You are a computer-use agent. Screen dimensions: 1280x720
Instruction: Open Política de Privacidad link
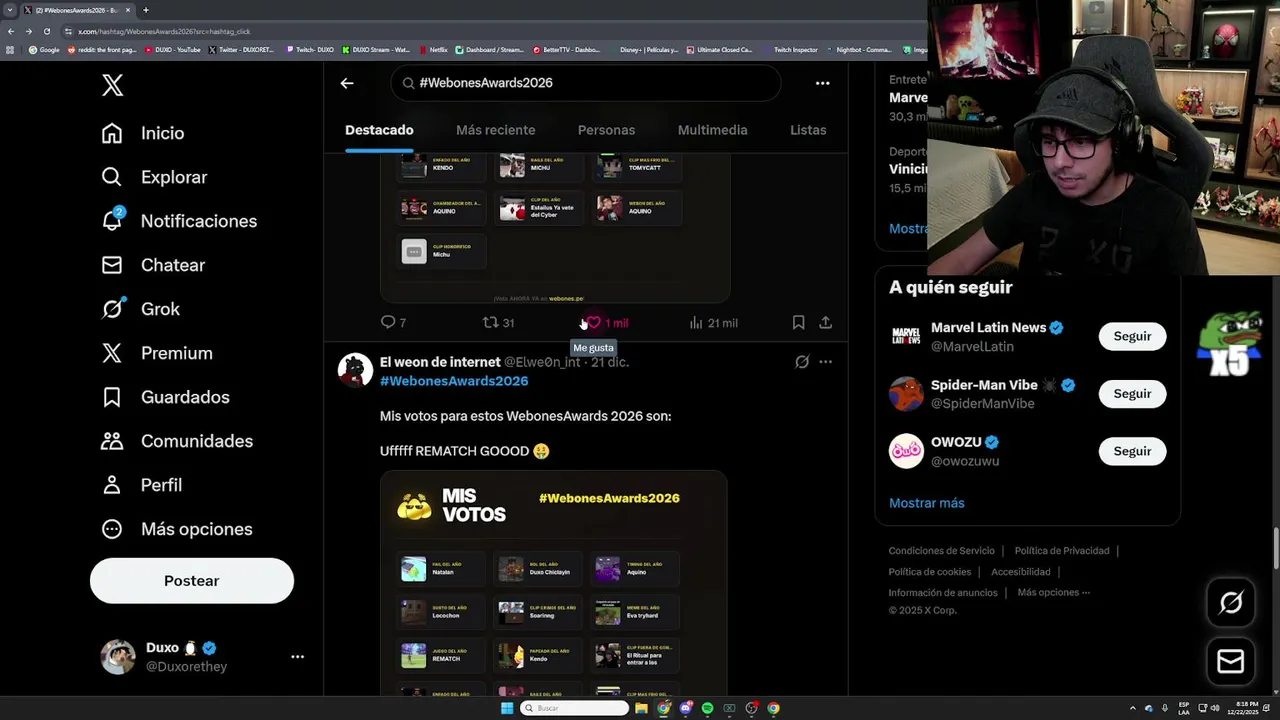tap(1062, 551)
